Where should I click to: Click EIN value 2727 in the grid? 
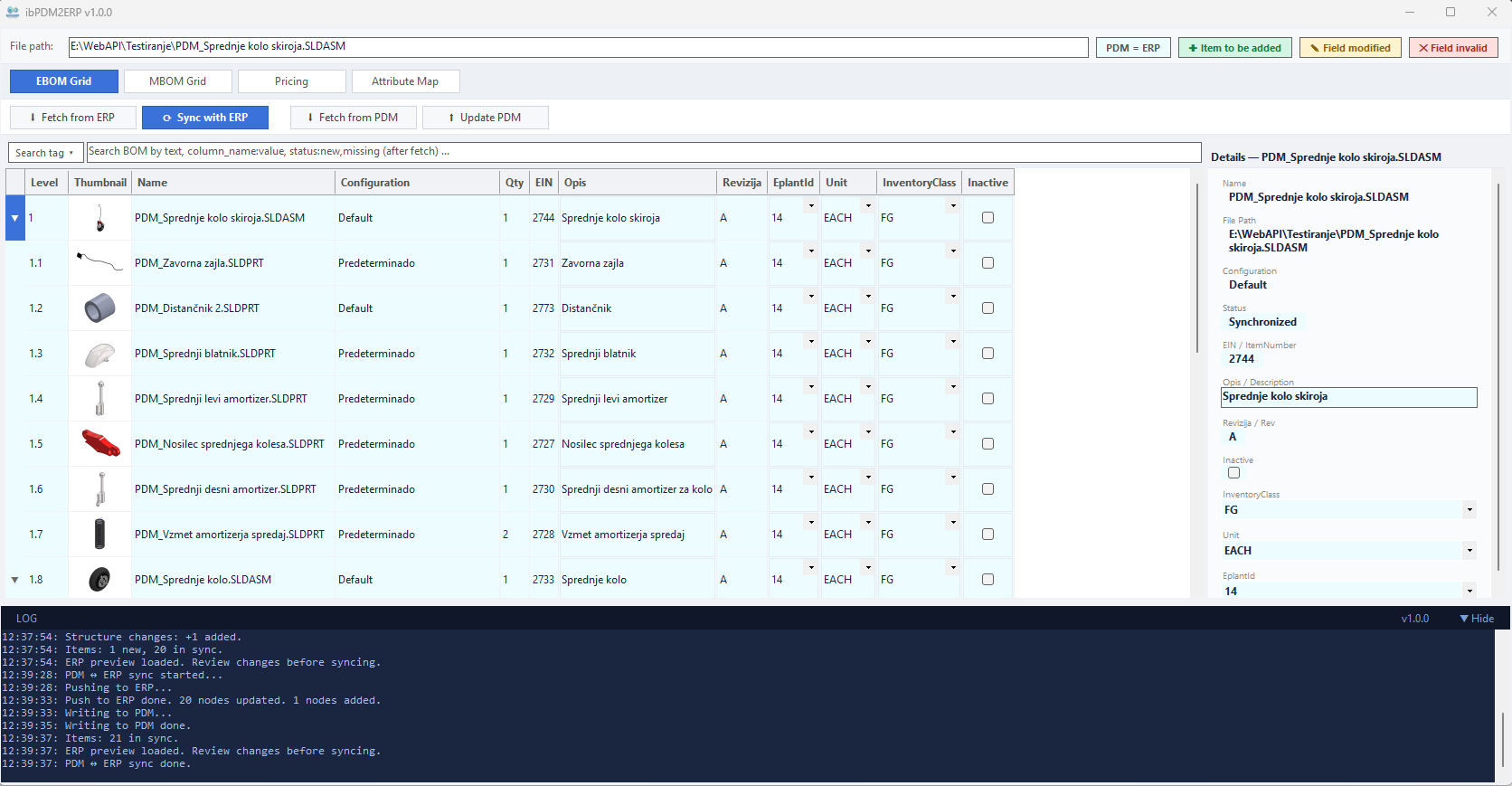543,444
